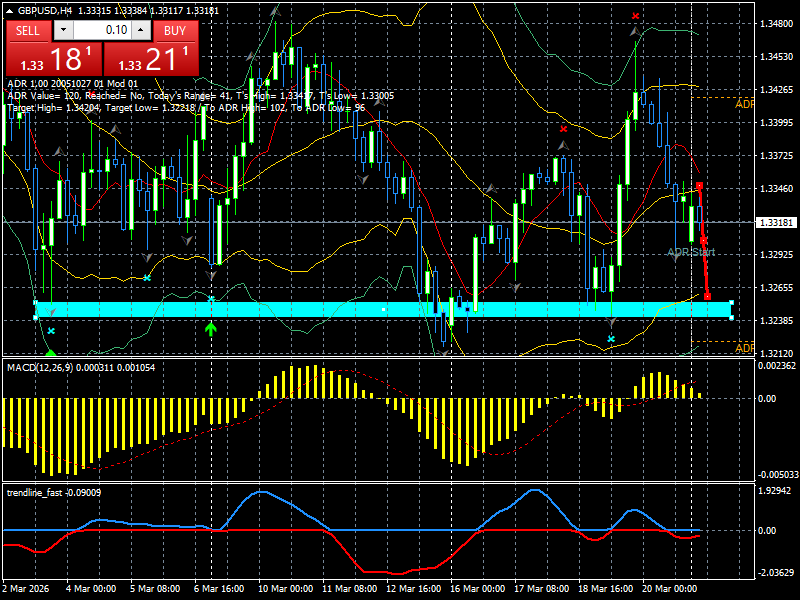Click the "trendline_fast -0.09009" indicator label
Image resolution: width=800 pixels, height=600 pixels.
tap(54, 492)
